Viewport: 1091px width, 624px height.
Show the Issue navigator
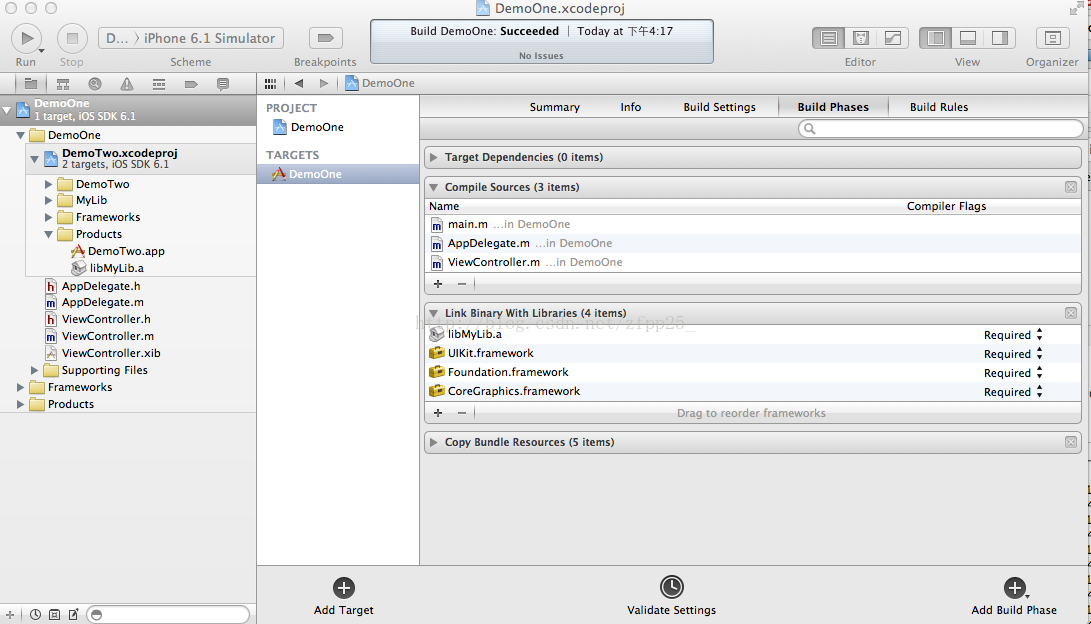[127, 84]
